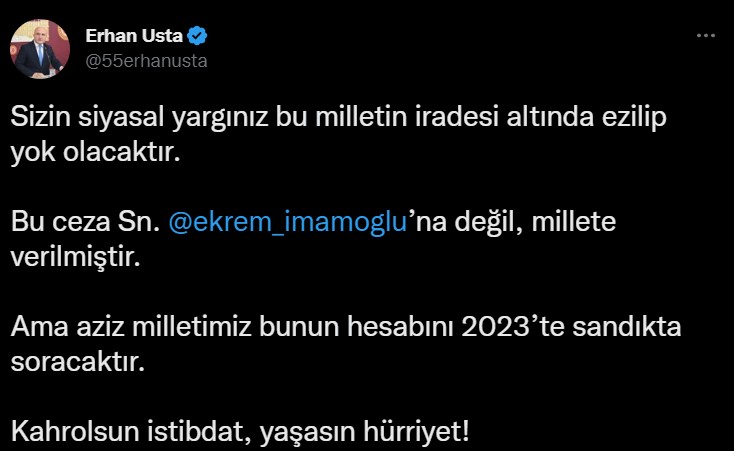The image size is (734, 451).
Task: Click the blue verified badge
Action: point(198,37)
